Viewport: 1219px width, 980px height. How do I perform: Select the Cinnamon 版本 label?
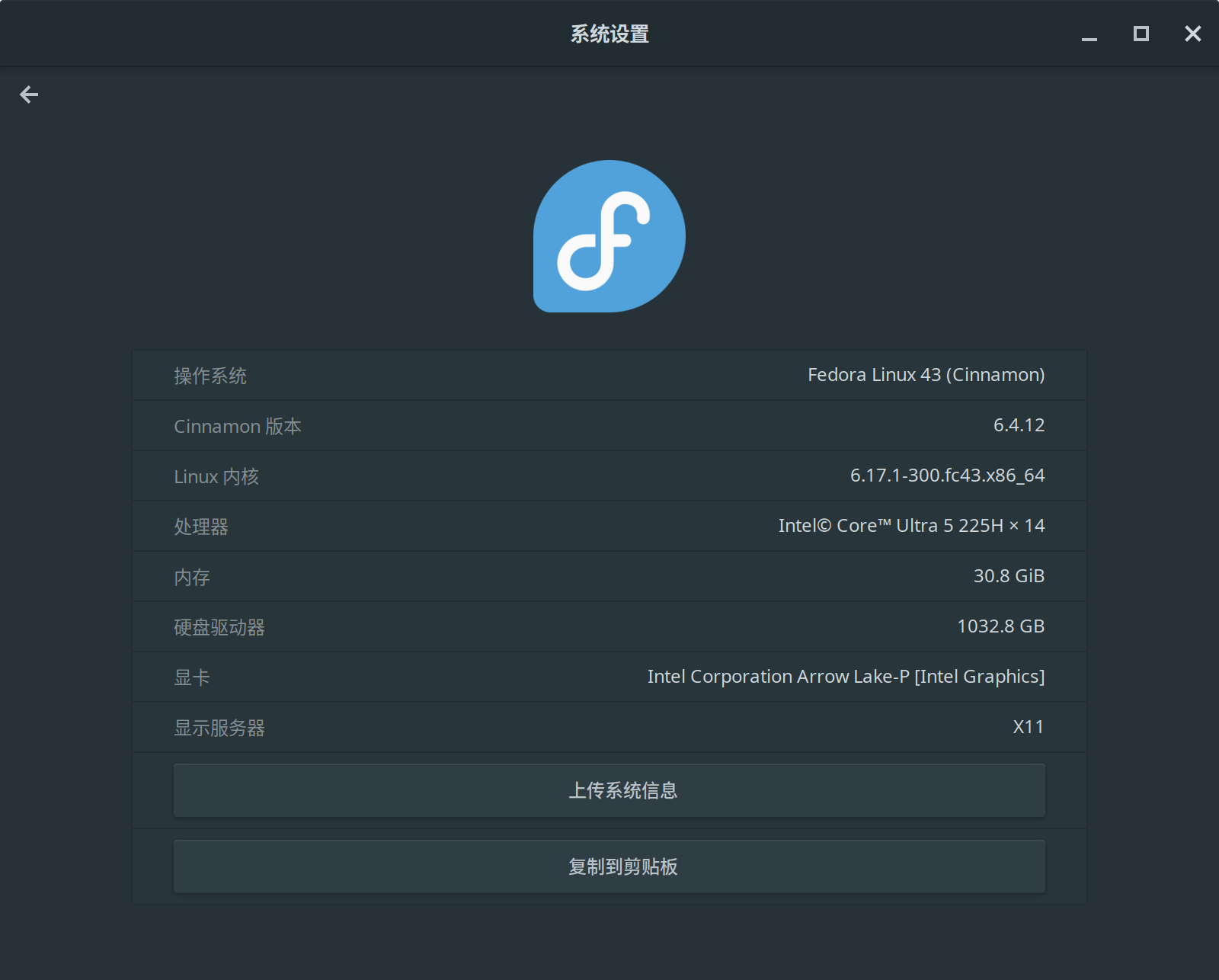(238, 426)
